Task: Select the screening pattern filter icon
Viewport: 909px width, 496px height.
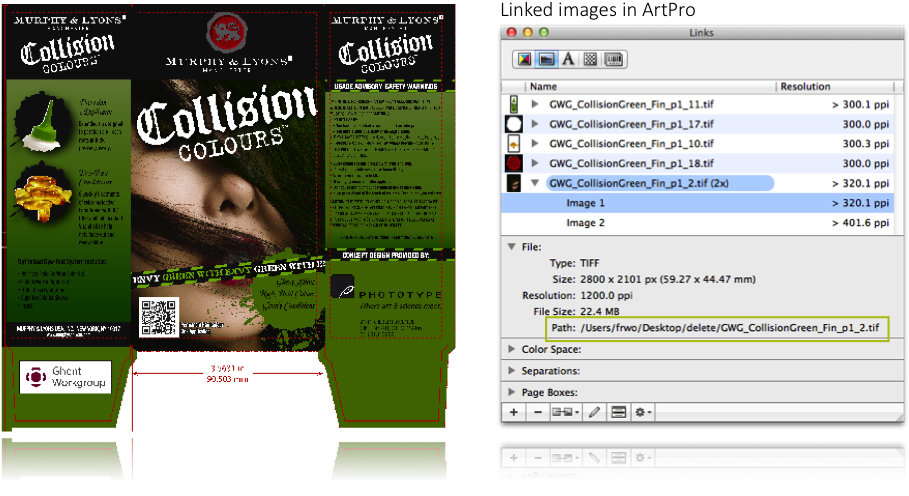Action: coord(590,59)
